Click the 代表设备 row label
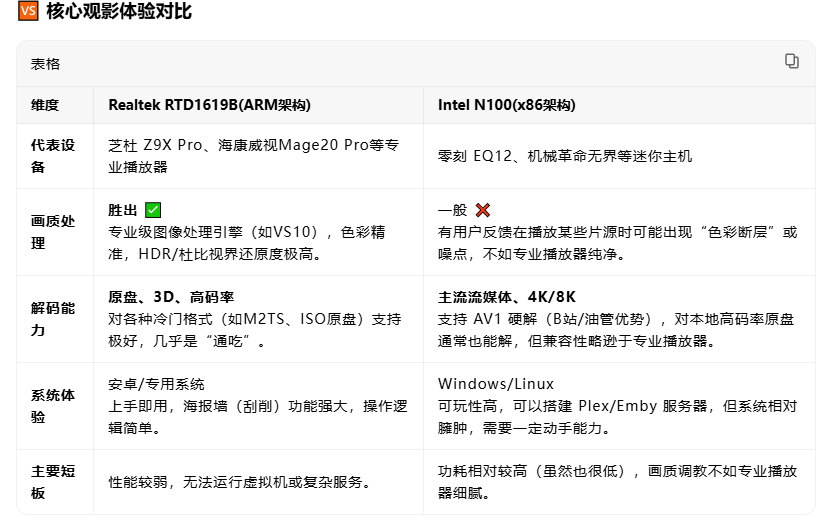Viewport: 827px width, 522px height. point(53,156)
